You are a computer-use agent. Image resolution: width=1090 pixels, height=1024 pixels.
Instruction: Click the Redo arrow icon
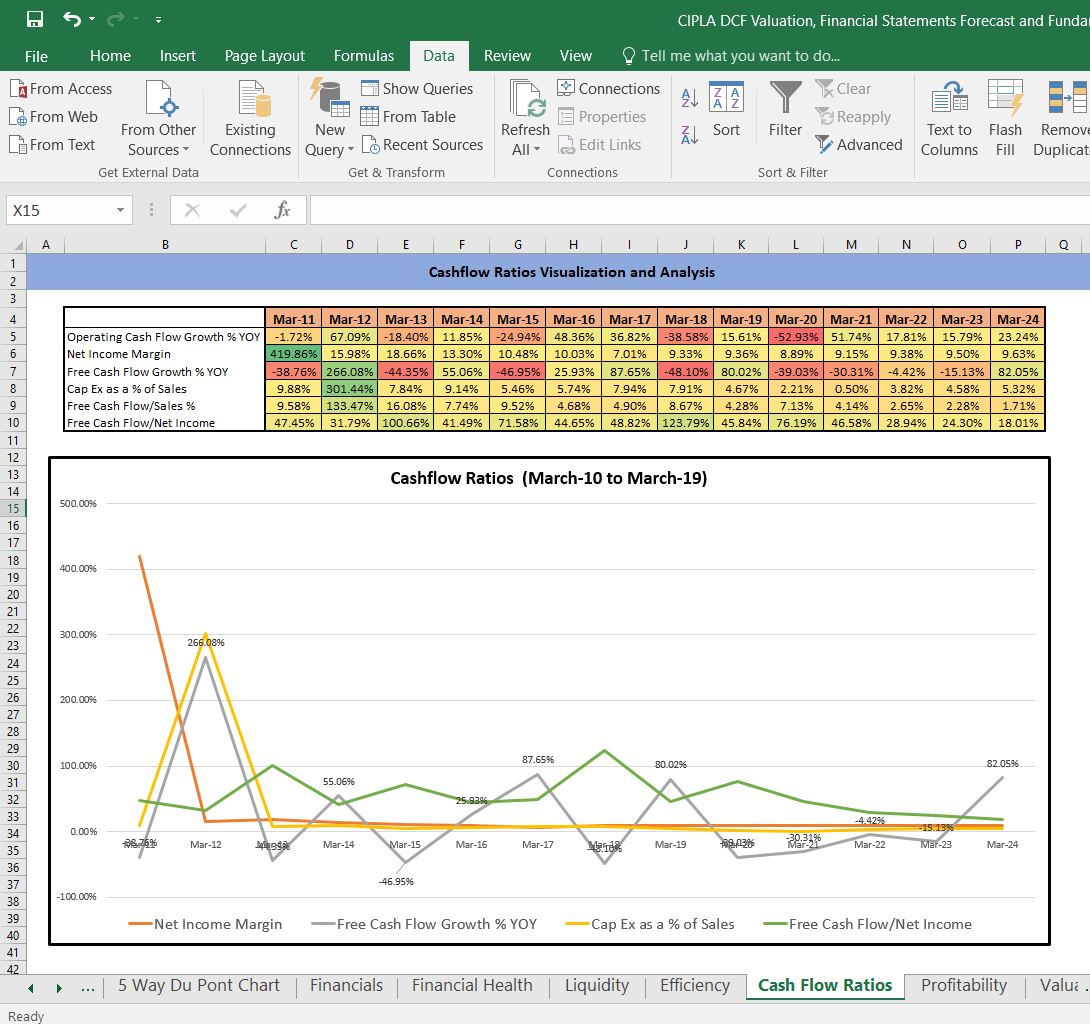click(x=116, y=19)
